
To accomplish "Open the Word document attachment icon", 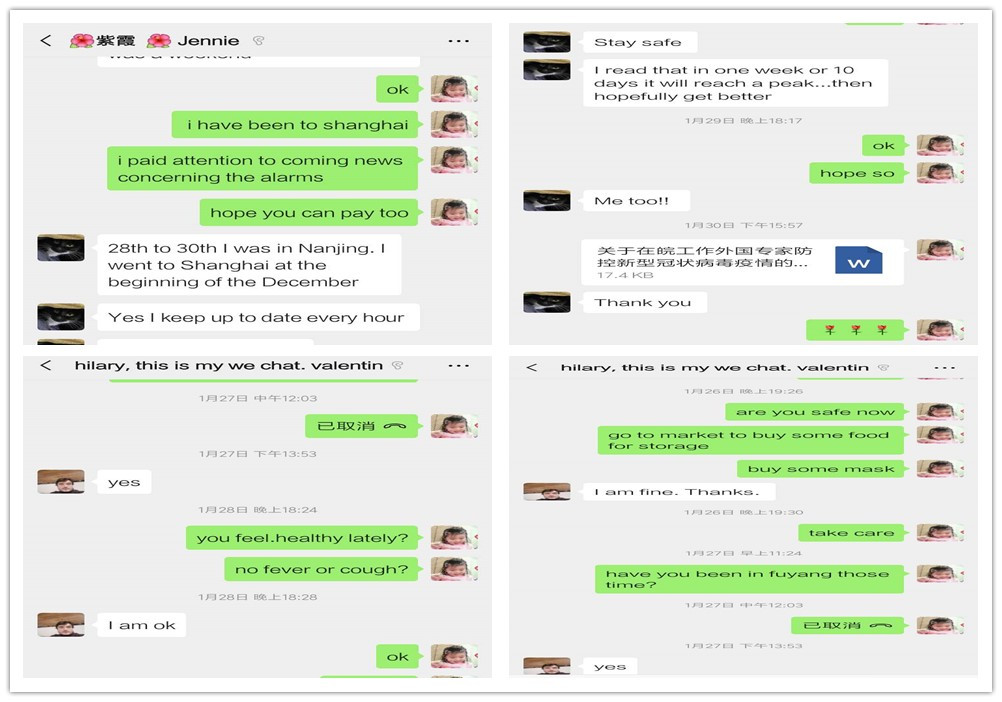I will pos(858,261).
